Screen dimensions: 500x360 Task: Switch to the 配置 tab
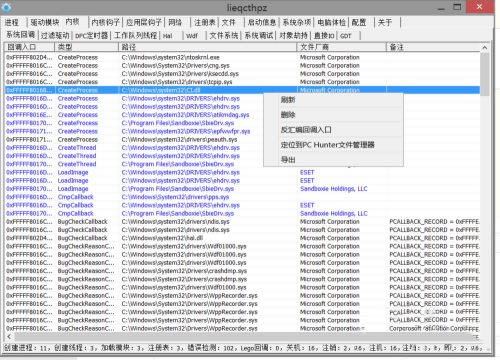359,22
